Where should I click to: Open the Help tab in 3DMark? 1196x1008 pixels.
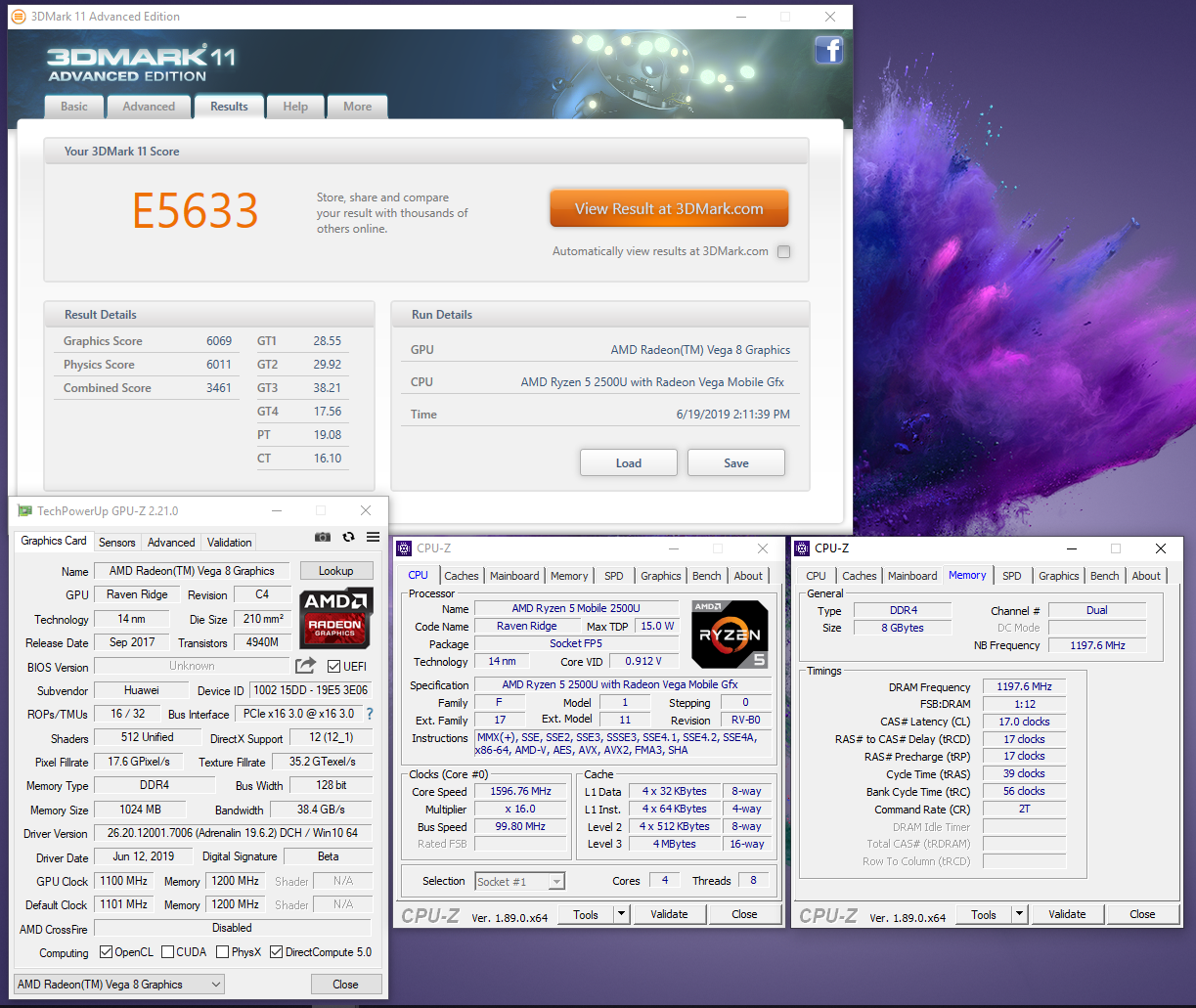point(295,107)
